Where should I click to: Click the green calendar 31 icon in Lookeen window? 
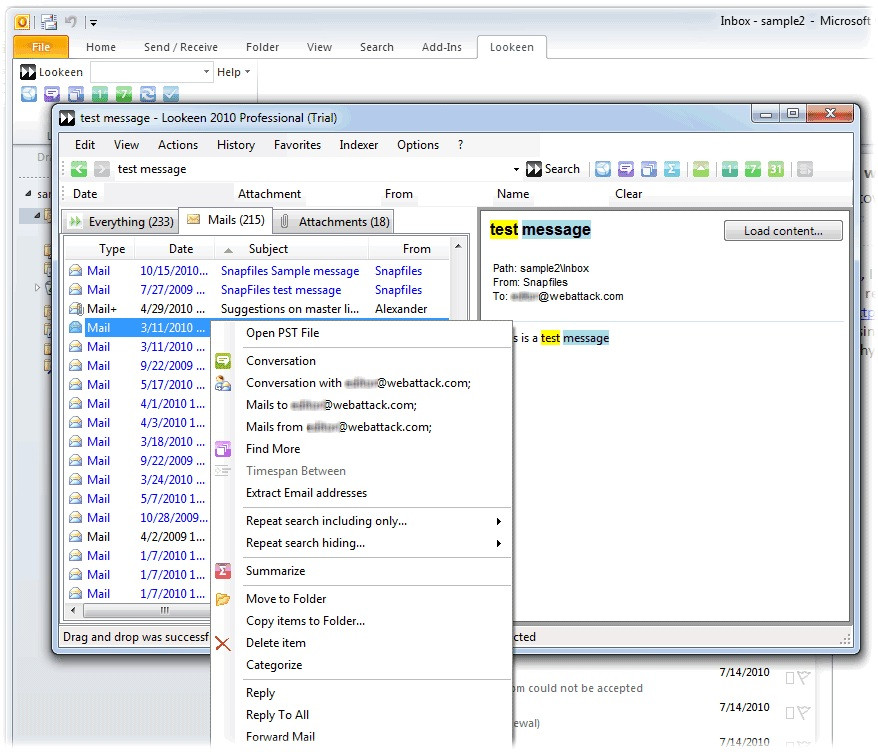click(776, 169)
